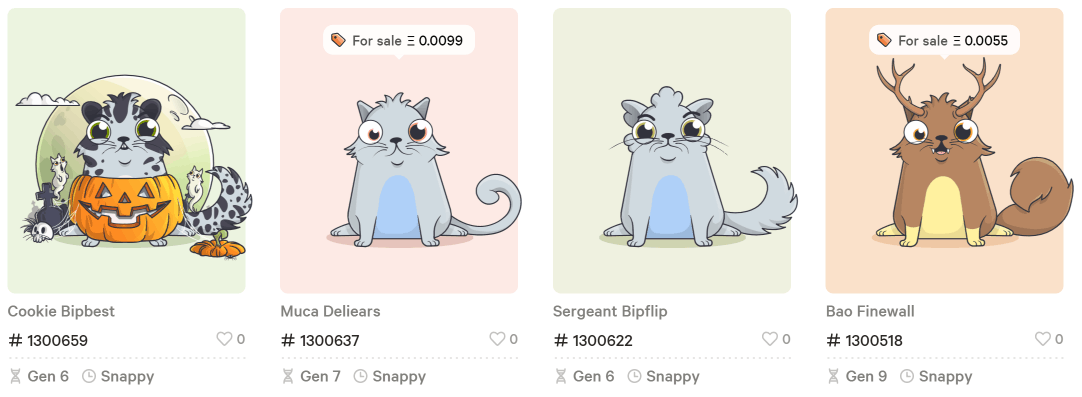Click the For sale 0.0099 price bubble
This screenshot has height=397, width=1082.
[x=399, y=41]
